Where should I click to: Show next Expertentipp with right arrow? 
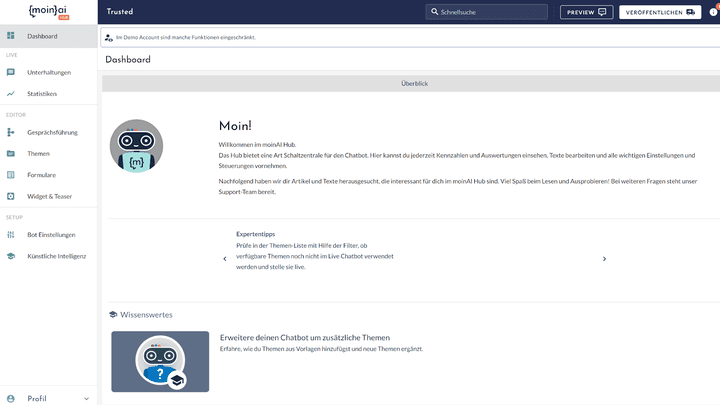[x=604, y=259]
